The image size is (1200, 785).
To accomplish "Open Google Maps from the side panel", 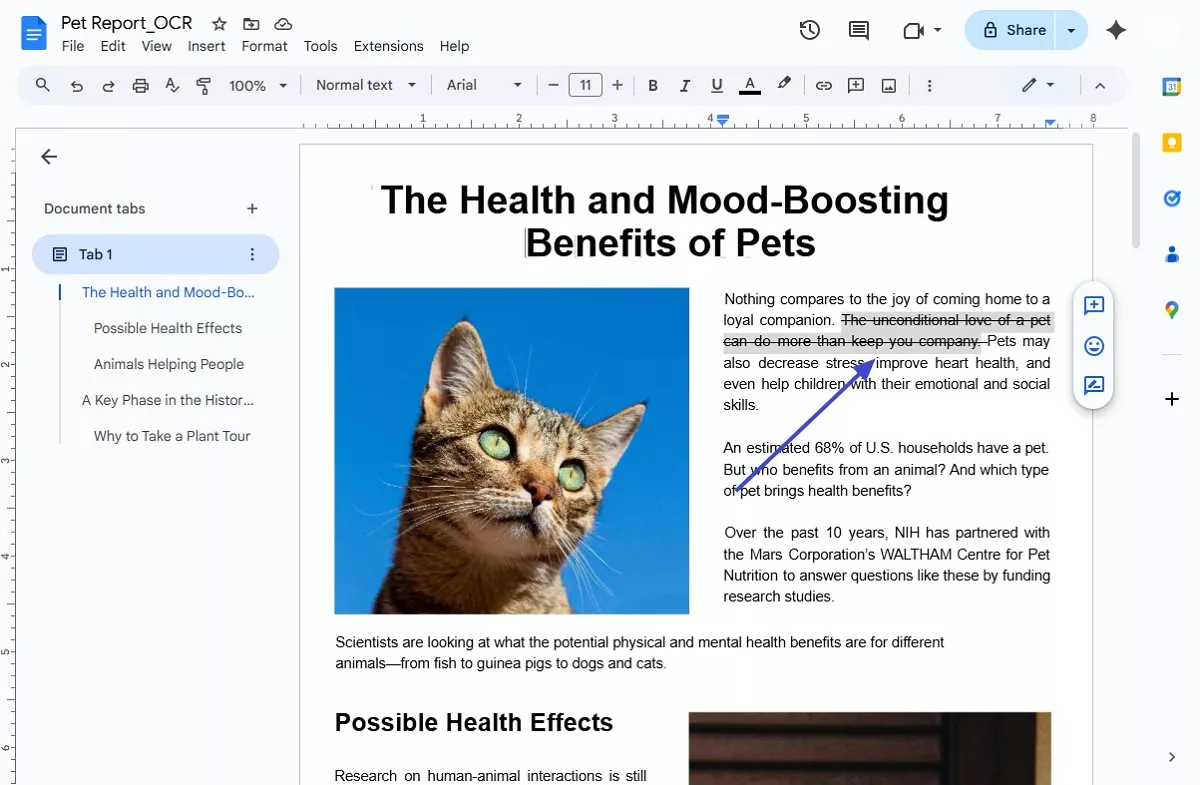I will click(x=1171, y=310).
